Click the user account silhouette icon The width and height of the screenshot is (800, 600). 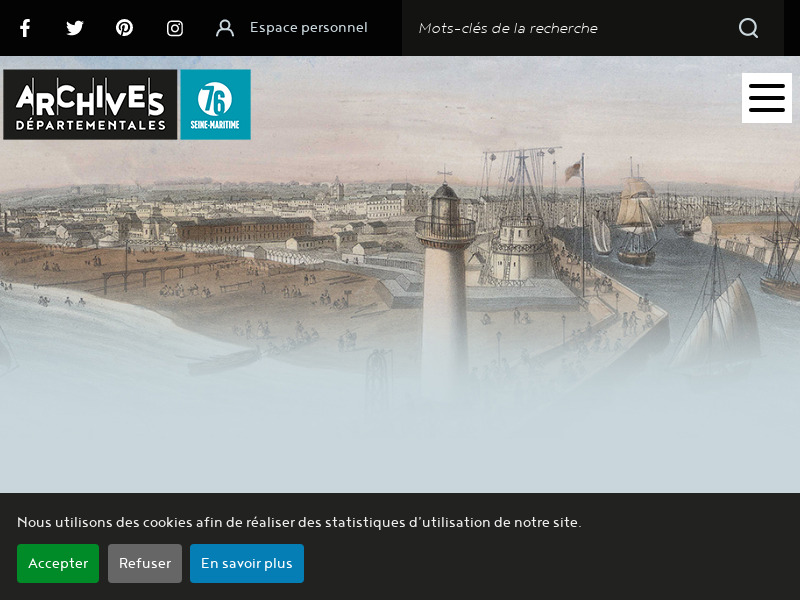(224, 28)
